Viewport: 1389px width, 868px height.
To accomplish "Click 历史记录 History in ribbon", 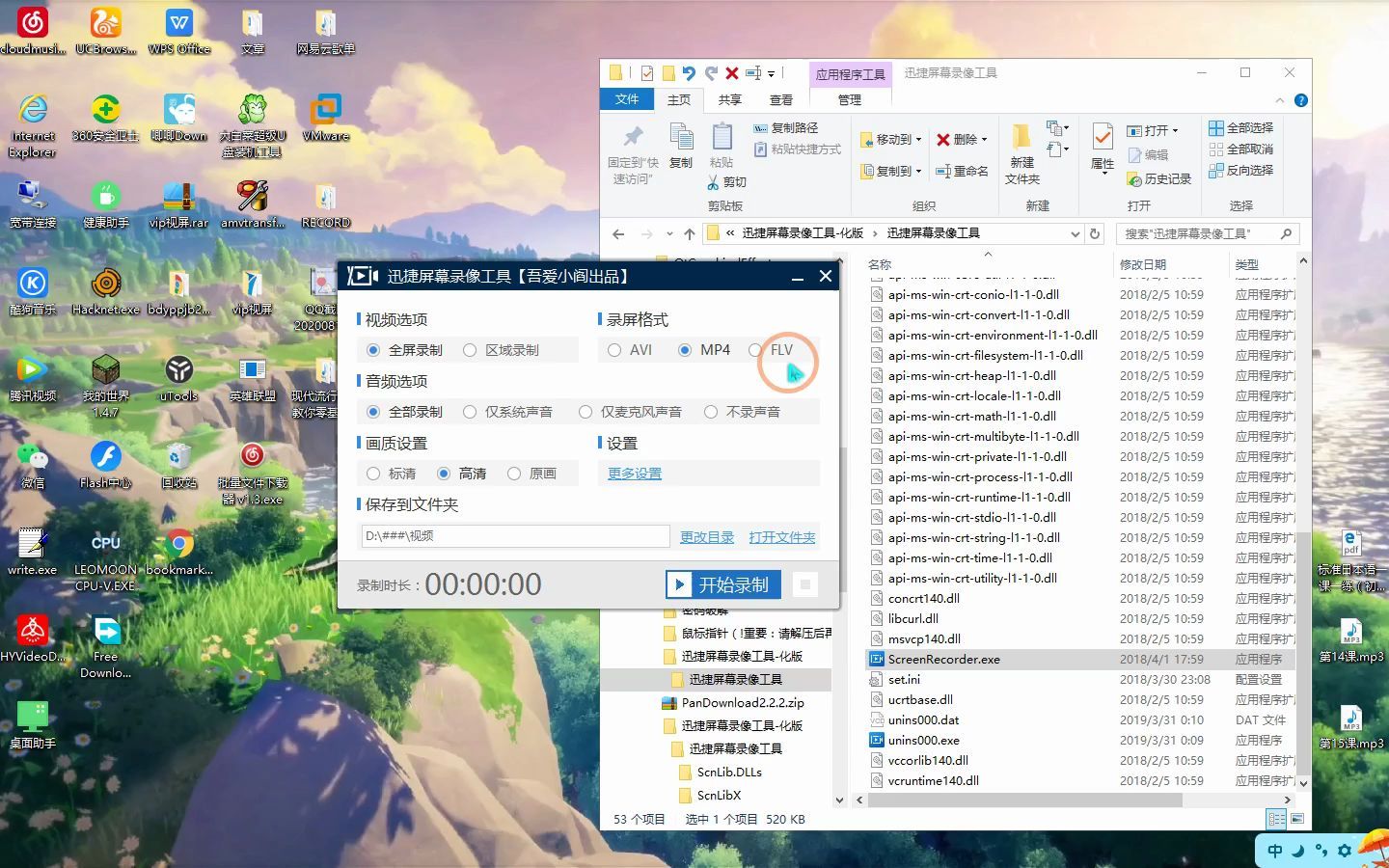I will [x=1159, y=179].
